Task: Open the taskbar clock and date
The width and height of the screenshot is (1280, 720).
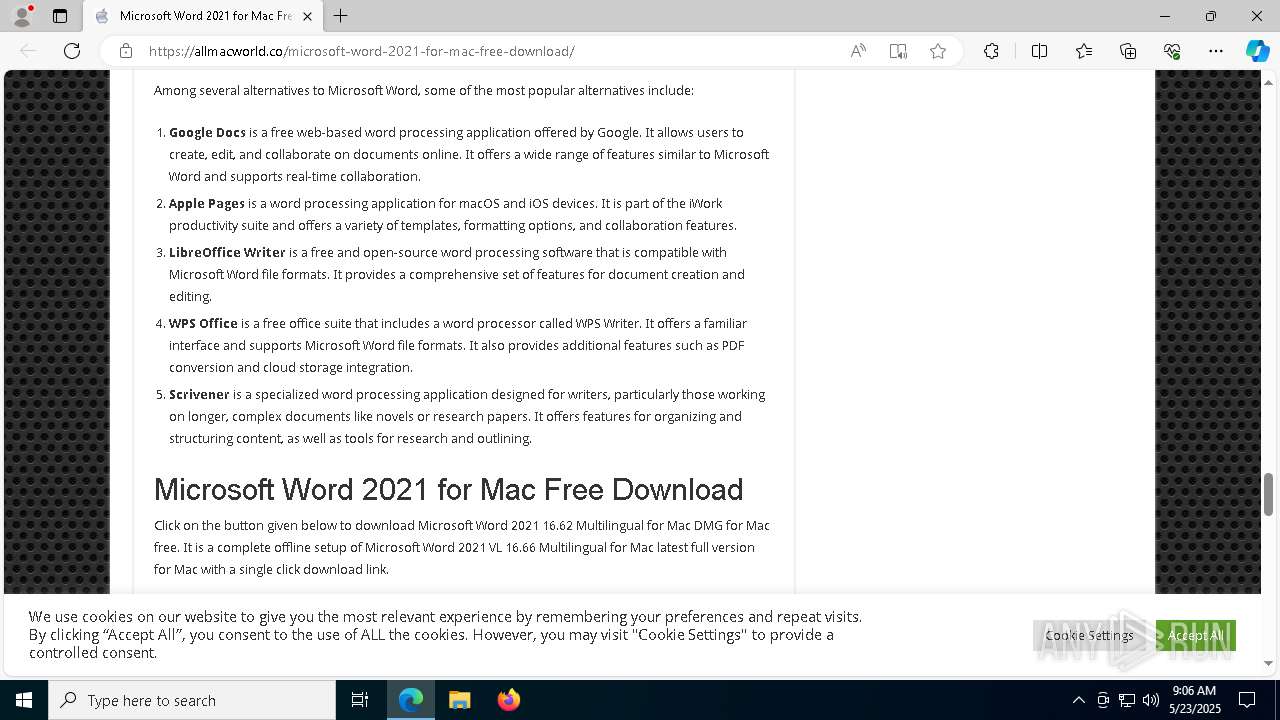Action: [1196, 700]
